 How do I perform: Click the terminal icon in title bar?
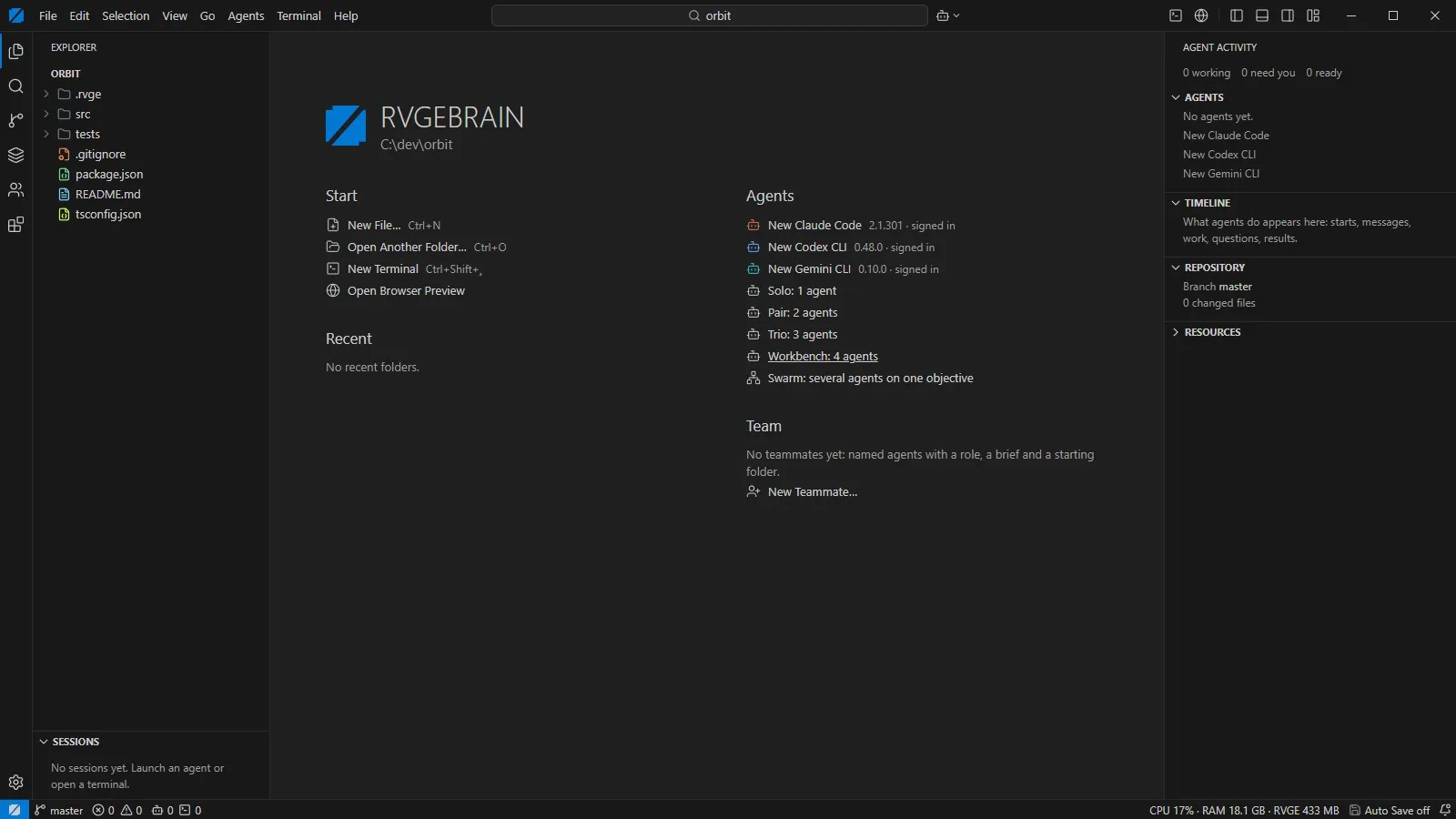tap(1176, 15)
